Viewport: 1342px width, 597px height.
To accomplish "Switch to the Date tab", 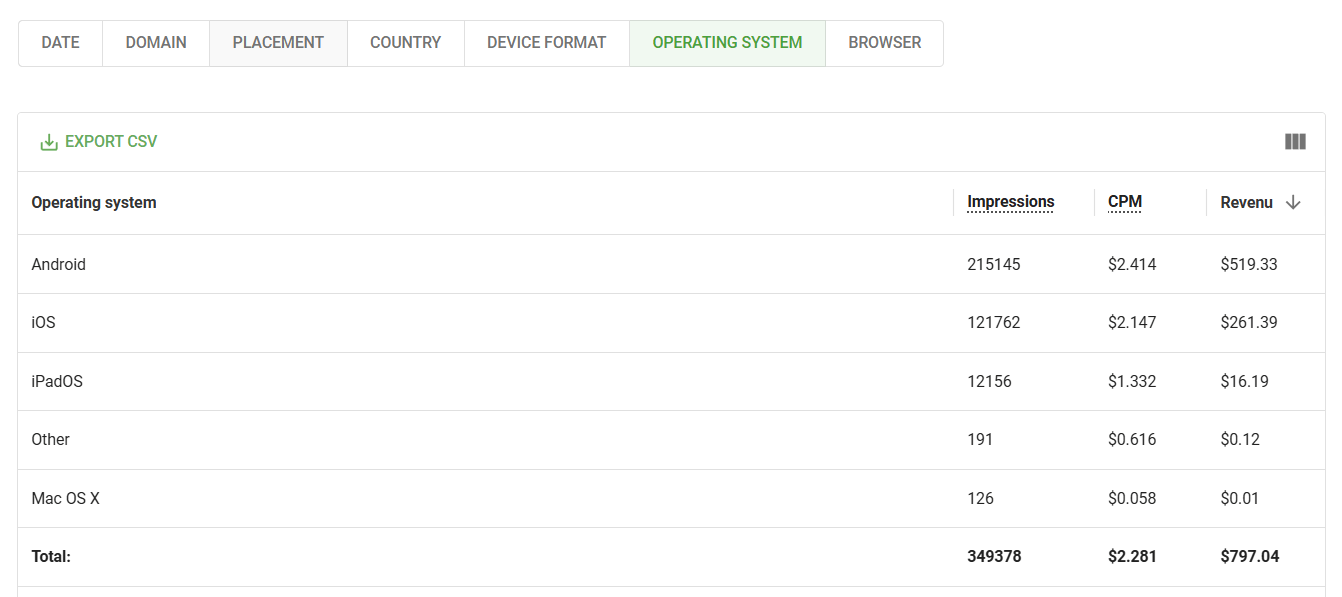I will (60, 43).
